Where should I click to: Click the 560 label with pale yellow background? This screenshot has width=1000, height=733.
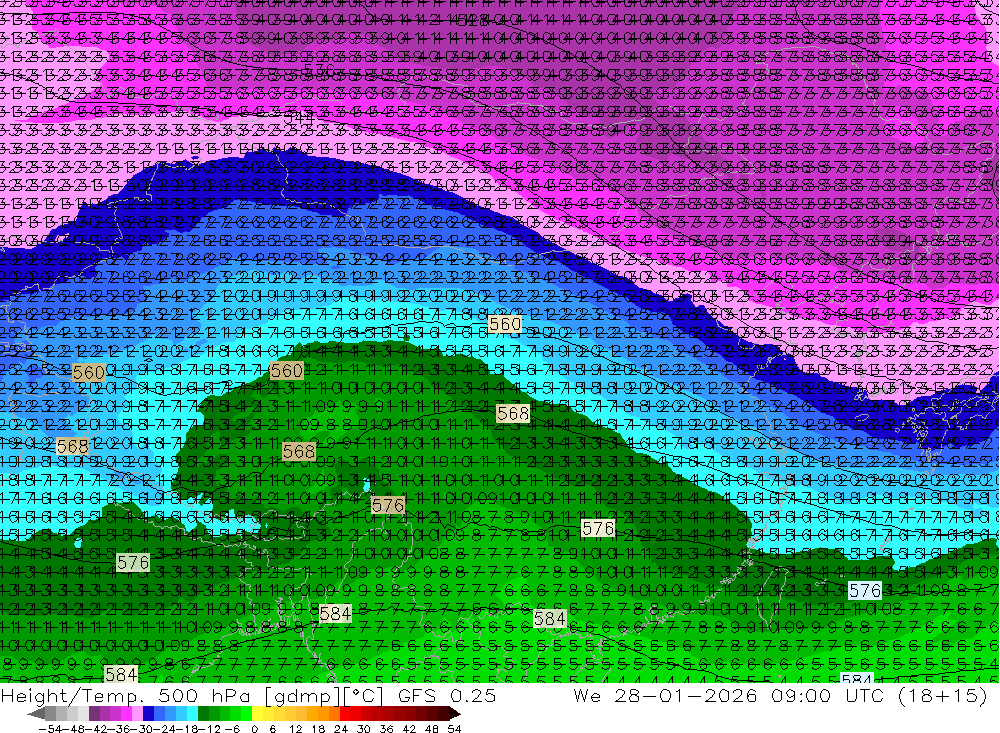(x=504, y=324)
